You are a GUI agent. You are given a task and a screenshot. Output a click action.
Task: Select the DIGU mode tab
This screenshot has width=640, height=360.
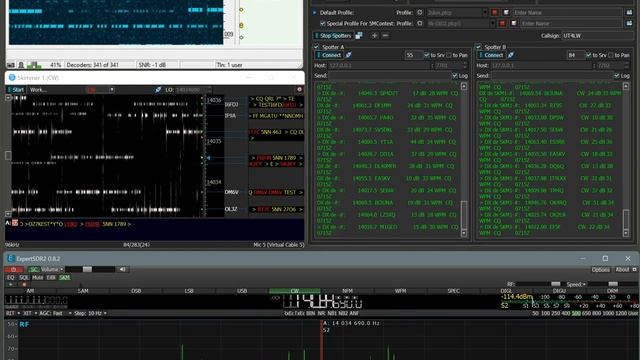click(559, 291)
